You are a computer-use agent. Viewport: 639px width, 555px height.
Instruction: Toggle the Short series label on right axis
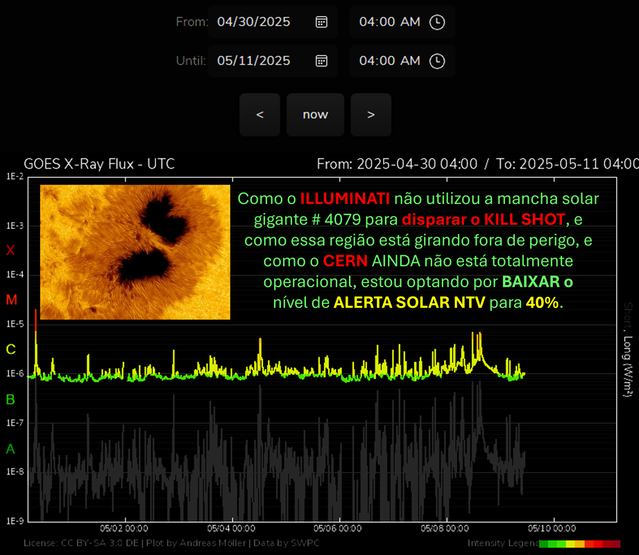pyautogui.click(x=628, y=315)
